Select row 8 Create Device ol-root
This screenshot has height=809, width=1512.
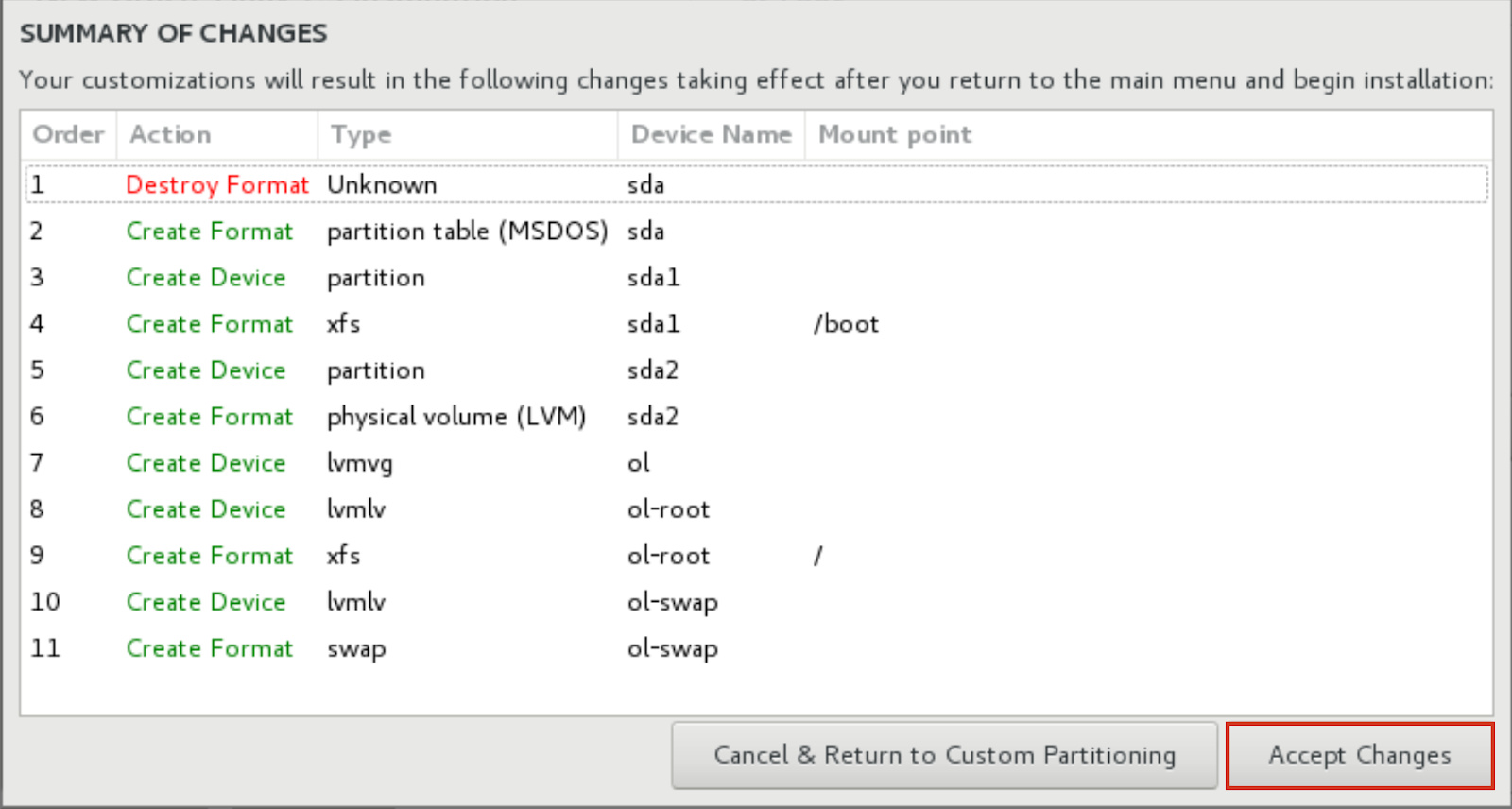coord(757,508)
